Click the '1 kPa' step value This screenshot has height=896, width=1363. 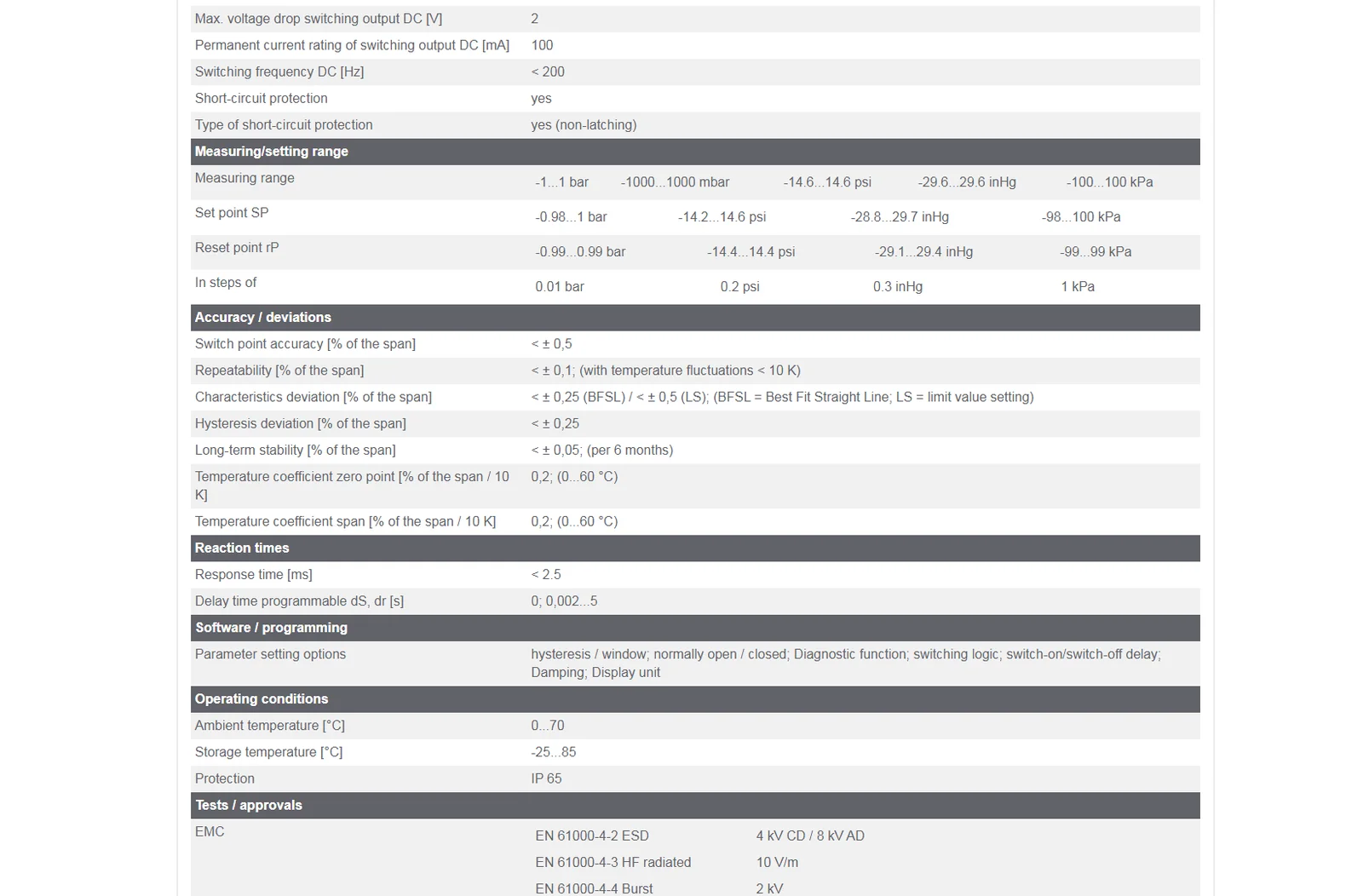point(1078,287)
